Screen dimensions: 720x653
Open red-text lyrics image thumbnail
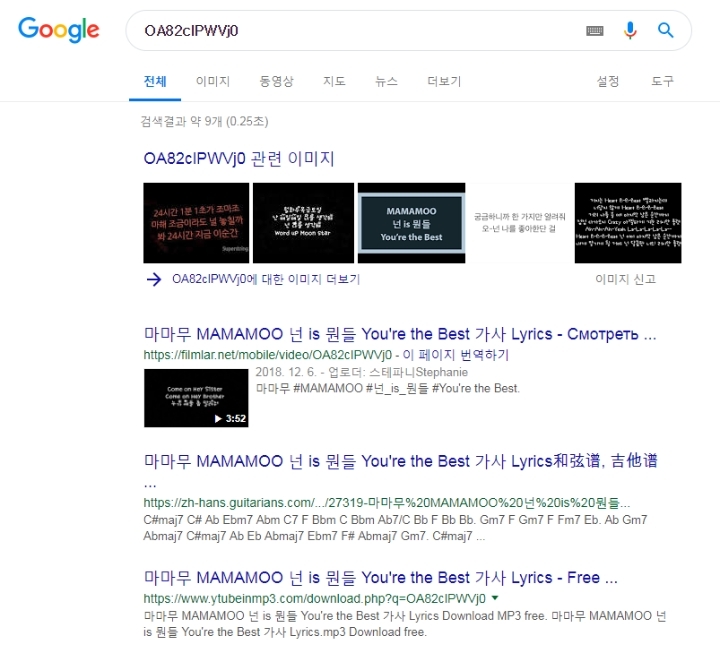pyautogui.click(x=196, y=223)
